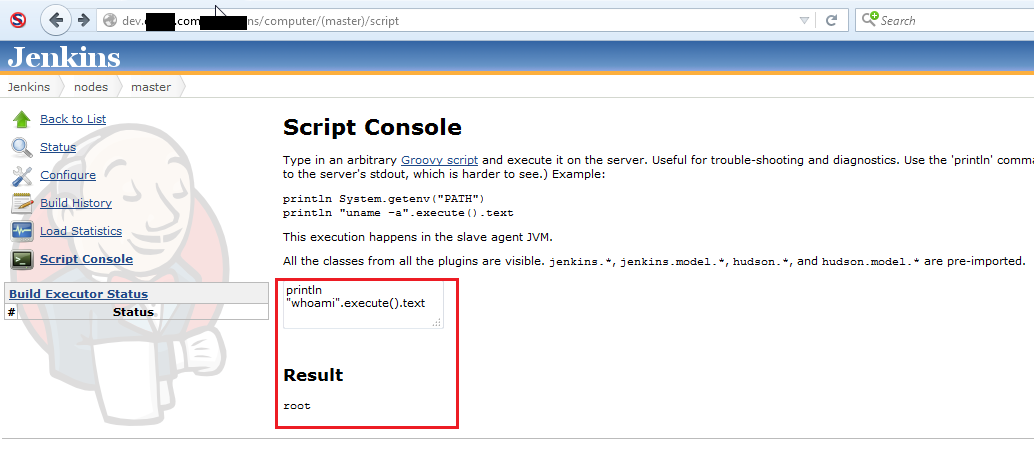Click the red S extension icon
Viewport: 1034px width, 451px height.
(x=18, y=20)
